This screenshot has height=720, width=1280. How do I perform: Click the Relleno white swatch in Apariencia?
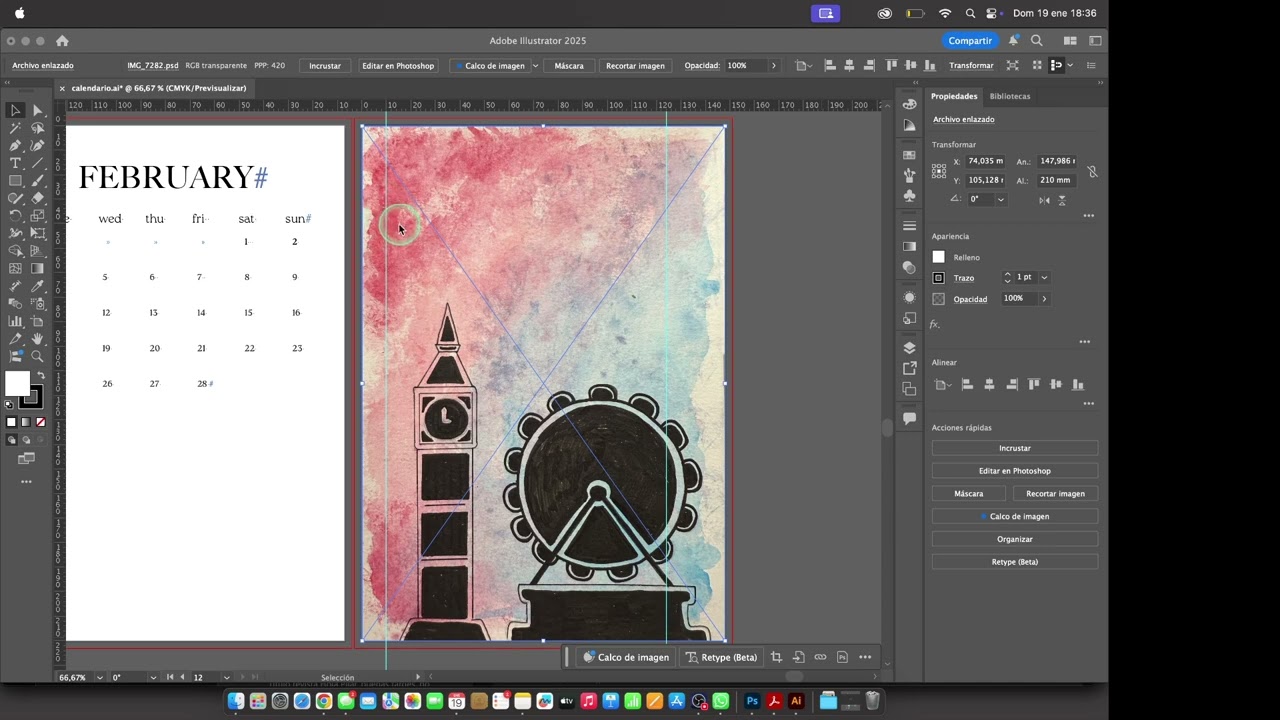pyautogui.click(x=938, y=257)
